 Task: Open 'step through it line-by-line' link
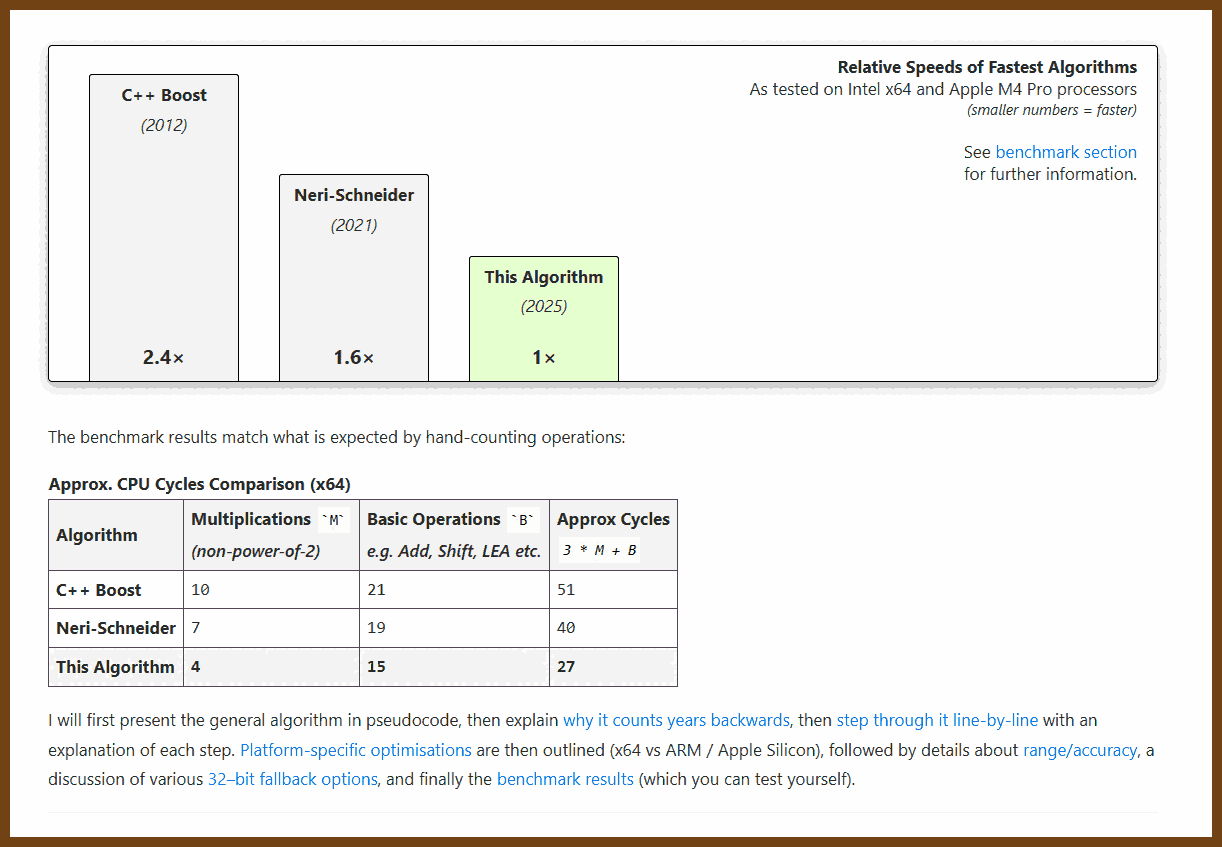(937, 720)
